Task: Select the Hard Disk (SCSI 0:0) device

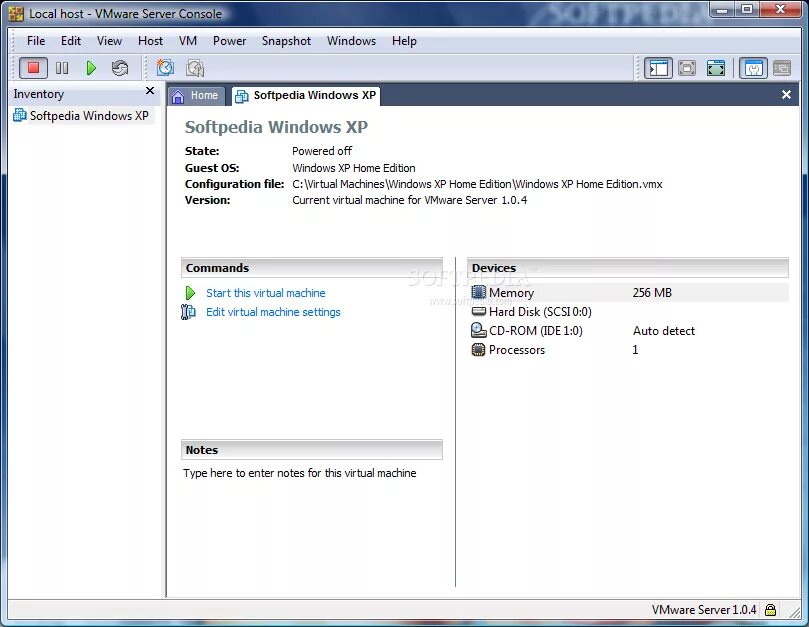Action: click(540, 312)
